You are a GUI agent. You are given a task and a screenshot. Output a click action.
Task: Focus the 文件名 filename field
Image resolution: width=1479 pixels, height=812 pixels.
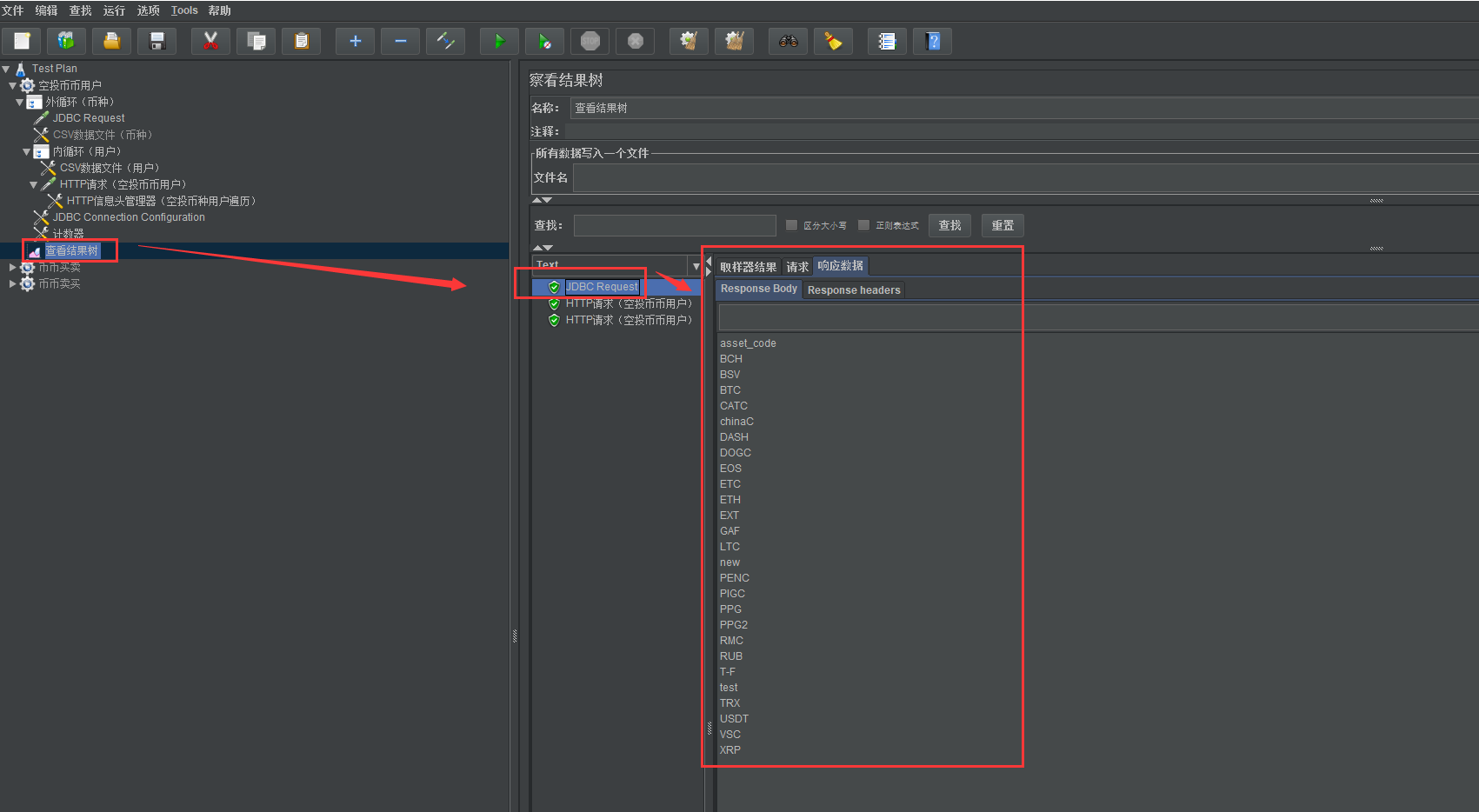click(x=1026, y=177)
